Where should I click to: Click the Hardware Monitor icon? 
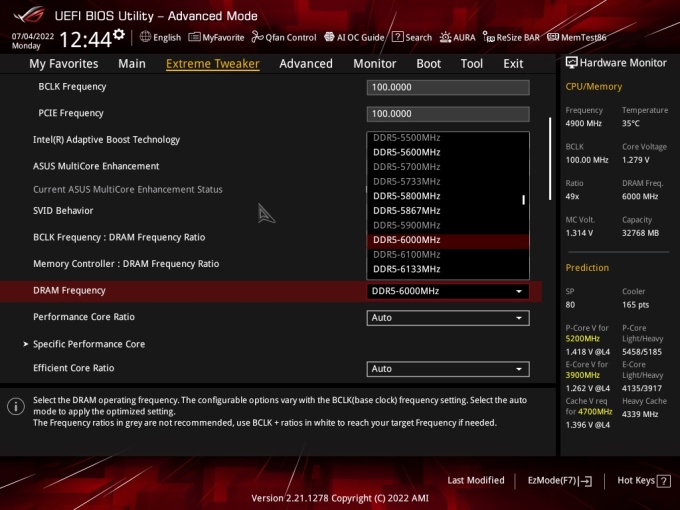tap(571, 62)
